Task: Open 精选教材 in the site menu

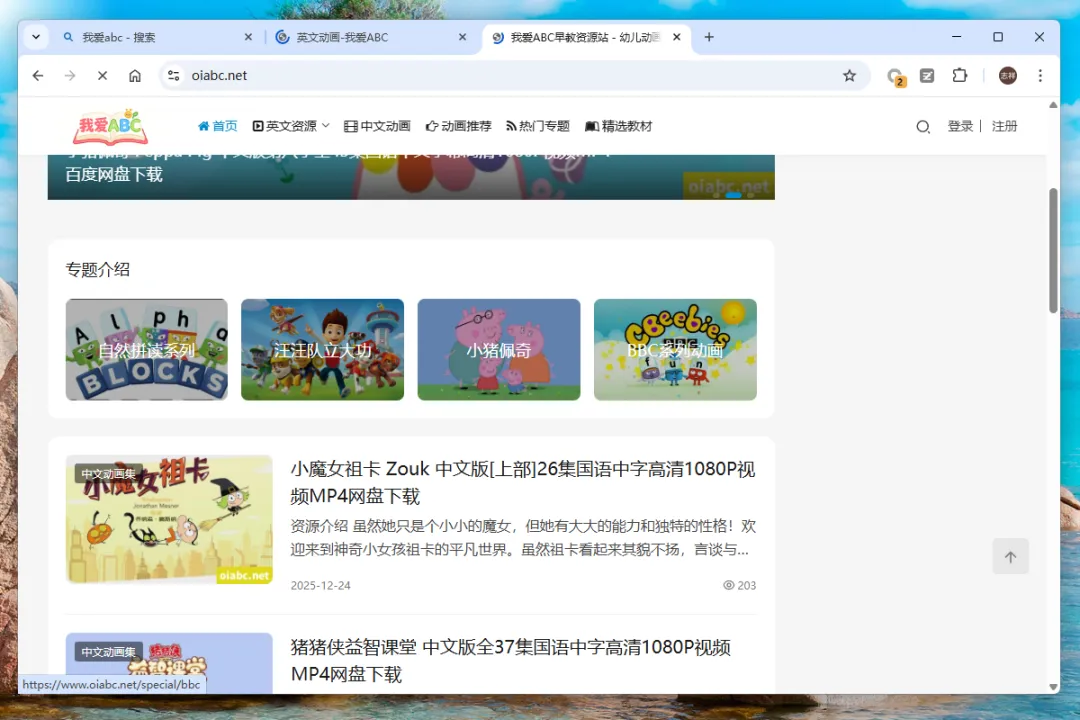Action: point(619,126)
